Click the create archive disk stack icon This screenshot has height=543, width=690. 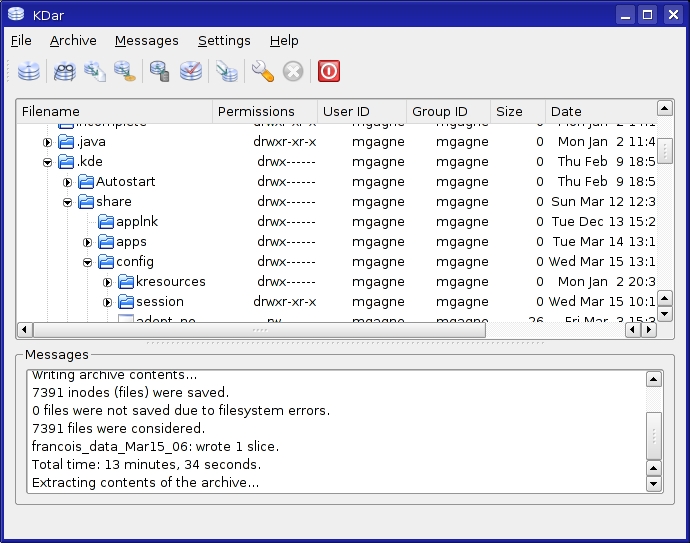click(x=29, y=71)
